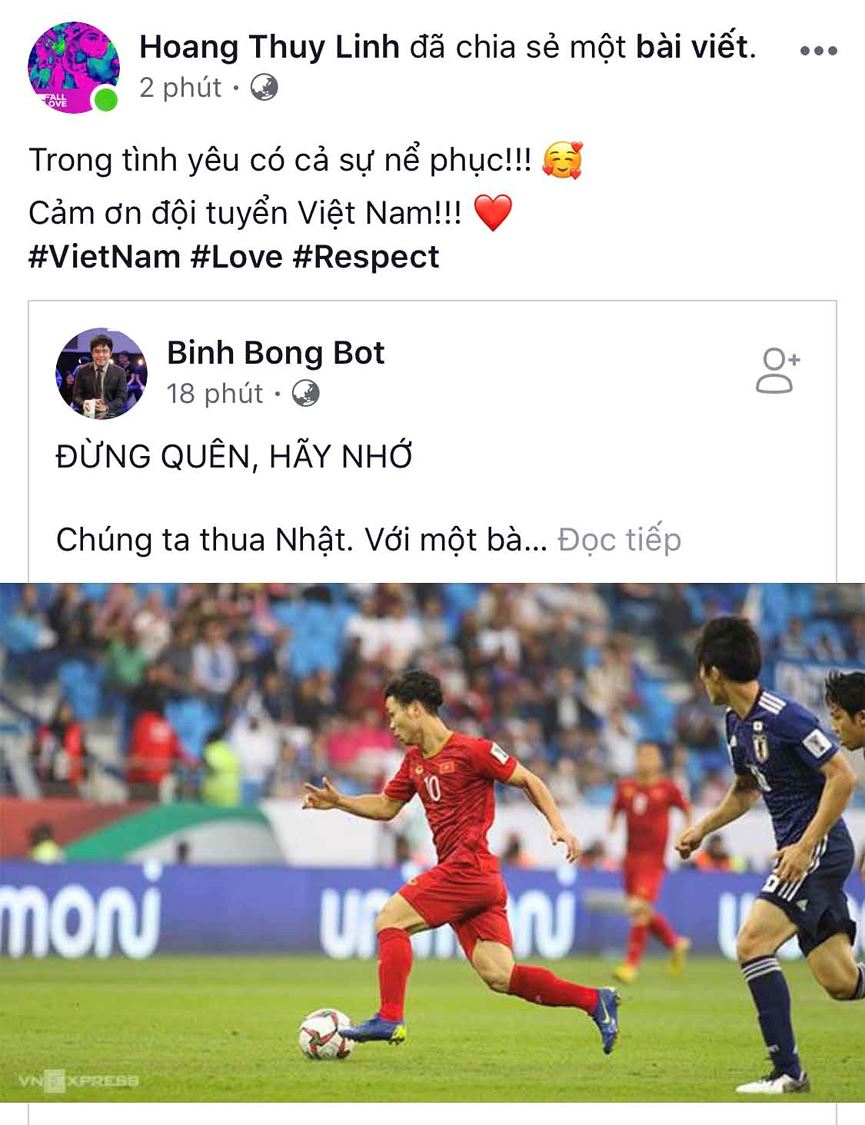This screenshot has width=865, height=1125.
Task: Tap the ĐỪNG QUÊN, HÃY NHỚ text
Action: point(235,455)
